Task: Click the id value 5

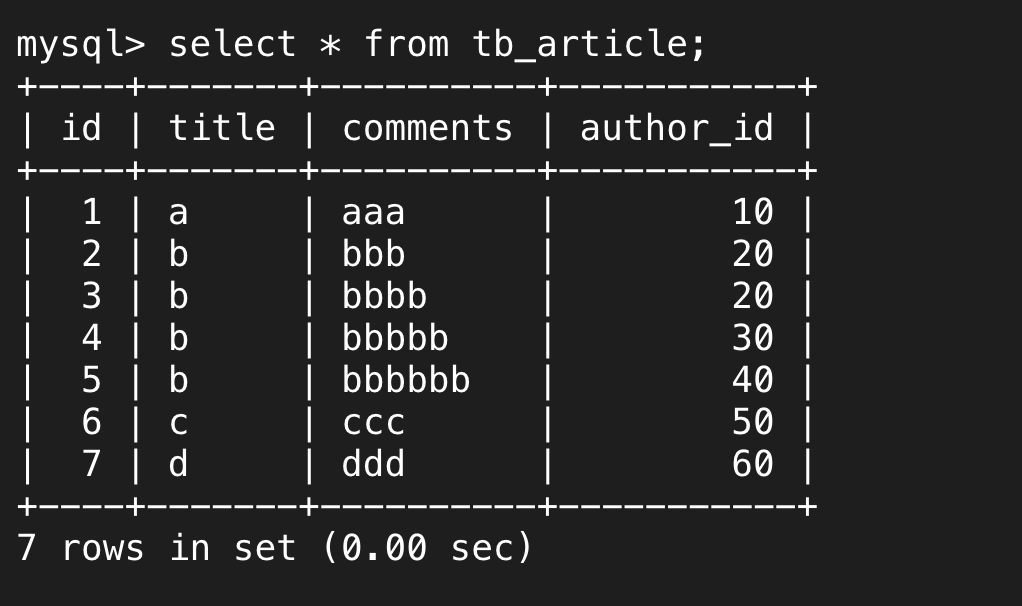Action: point(91,380)
